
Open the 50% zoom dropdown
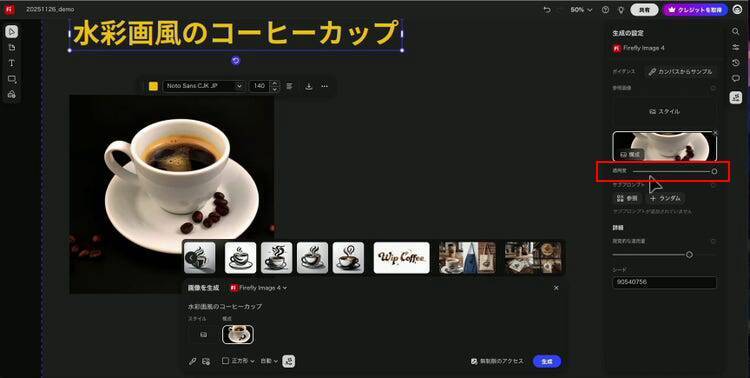pyautogui.click(x=581, y=10)
